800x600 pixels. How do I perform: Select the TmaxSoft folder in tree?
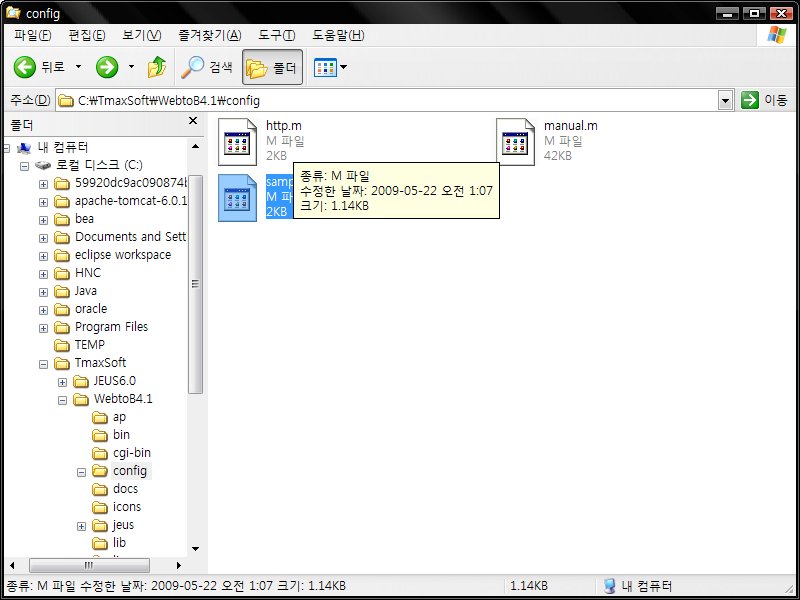[100, 363]
